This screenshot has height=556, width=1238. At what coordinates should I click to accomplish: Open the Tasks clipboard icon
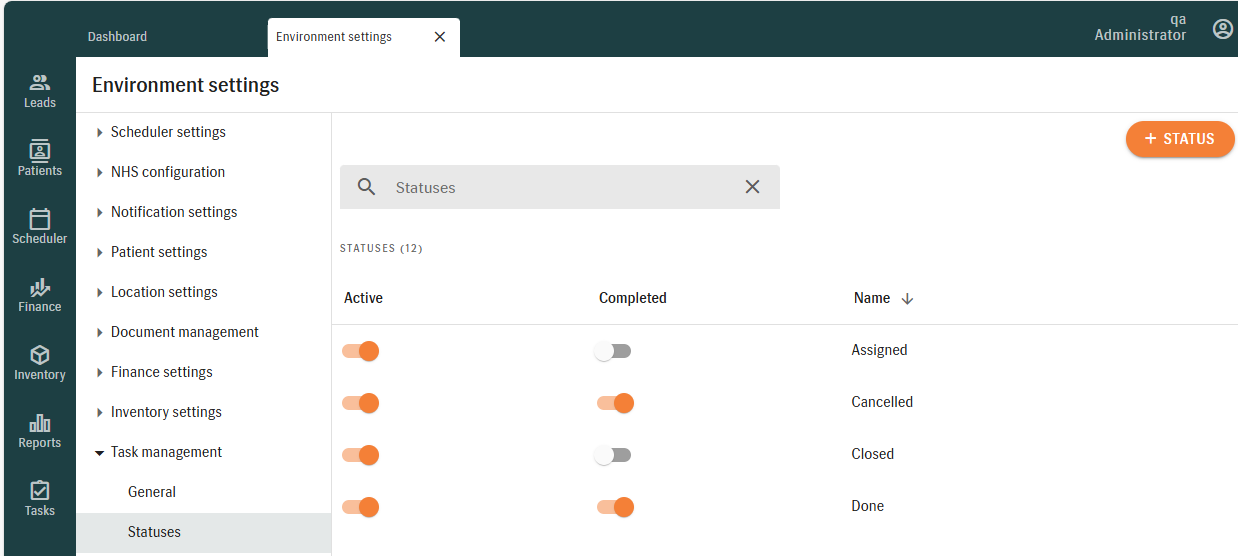40,492
